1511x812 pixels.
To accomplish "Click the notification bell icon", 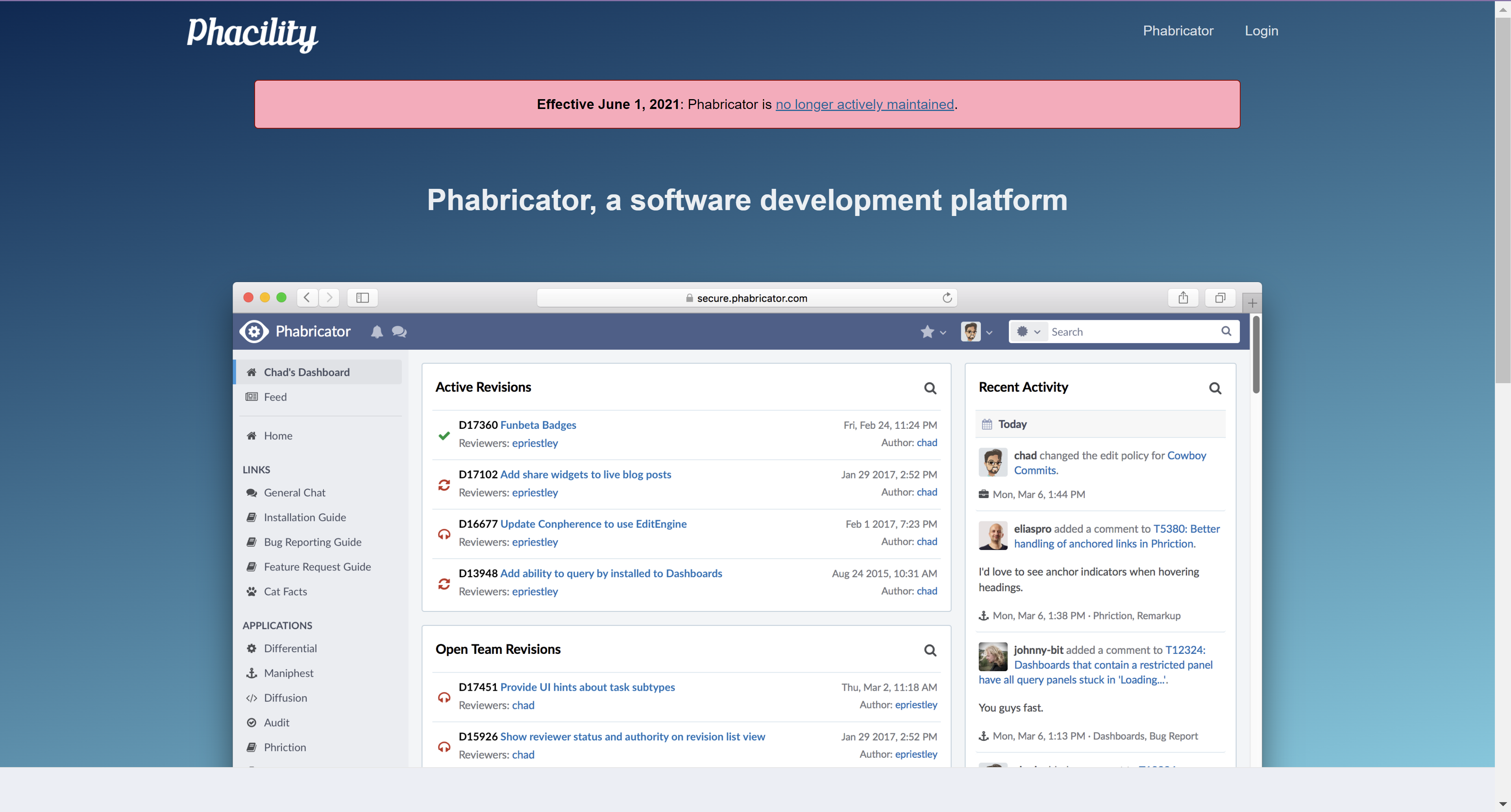I will (377, 332).
